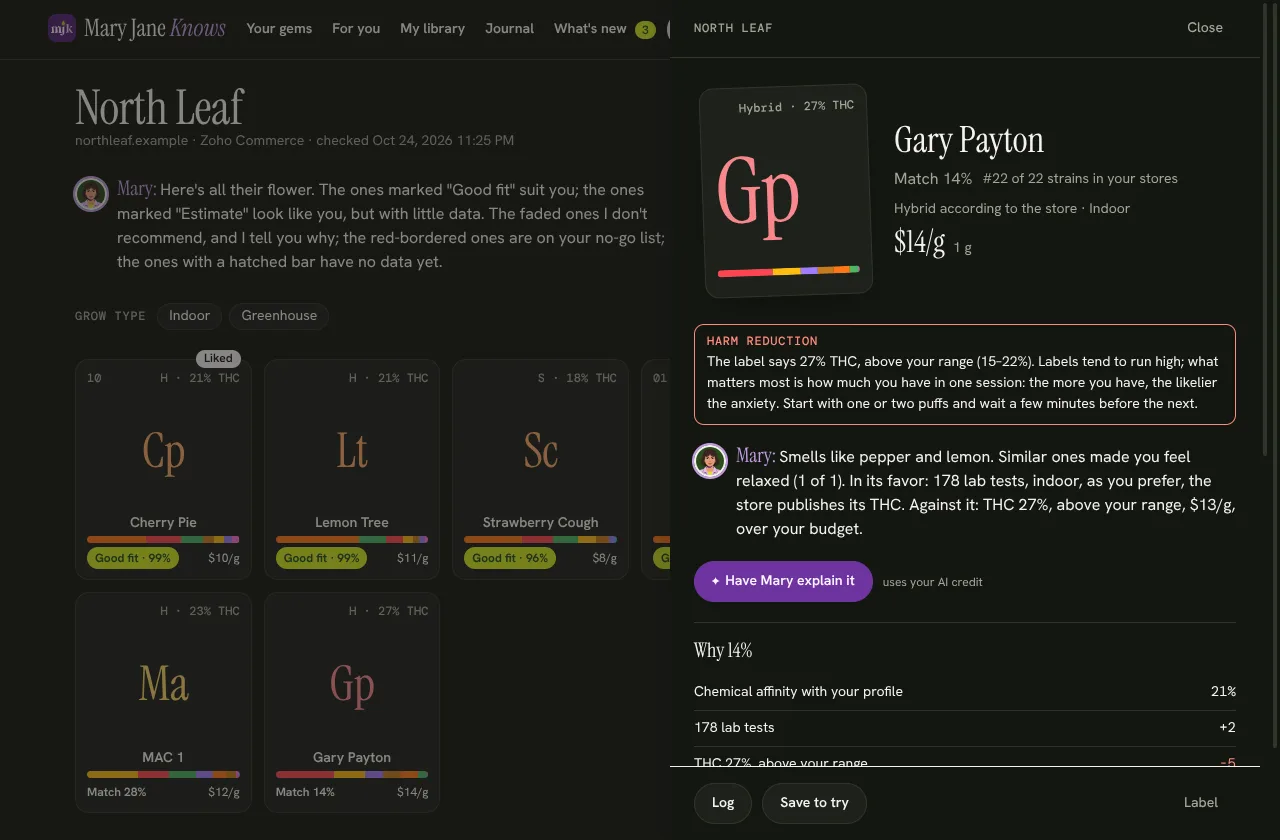Open the Lemon Tree strain card
The image size is (1280, 840).
click(x=352, y=469)
